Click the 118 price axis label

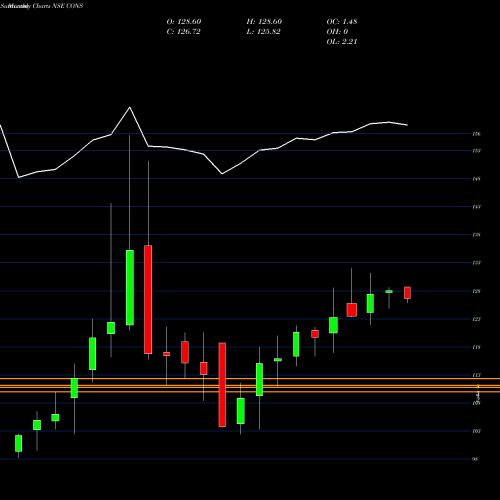pos(476,347)
